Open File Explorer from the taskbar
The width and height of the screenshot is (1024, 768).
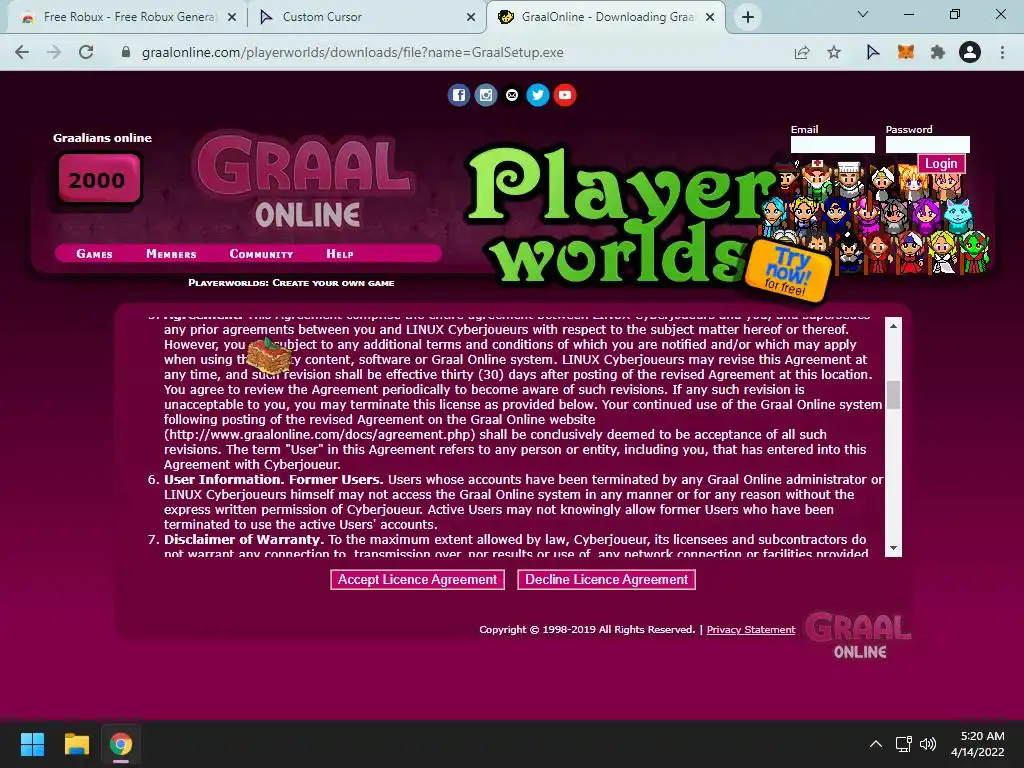(x=76, y=744)
